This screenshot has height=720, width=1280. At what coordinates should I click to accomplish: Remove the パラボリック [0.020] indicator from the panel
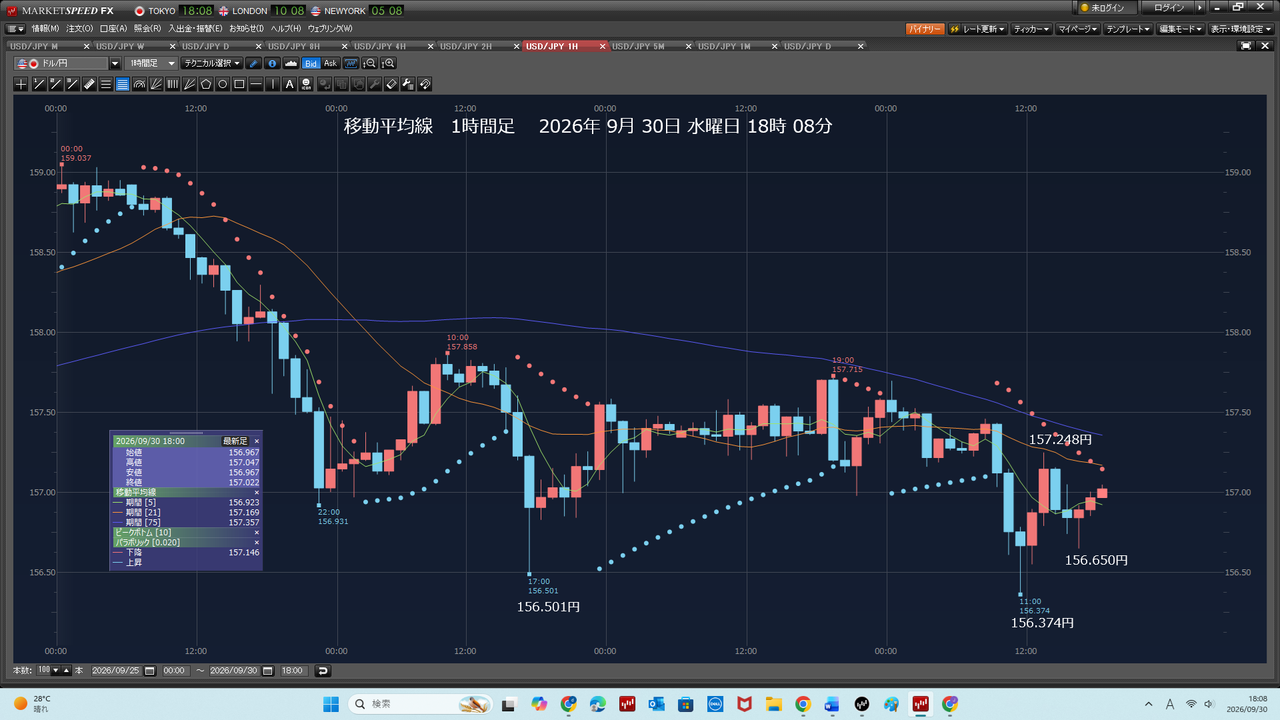click(x=256, y=543)
